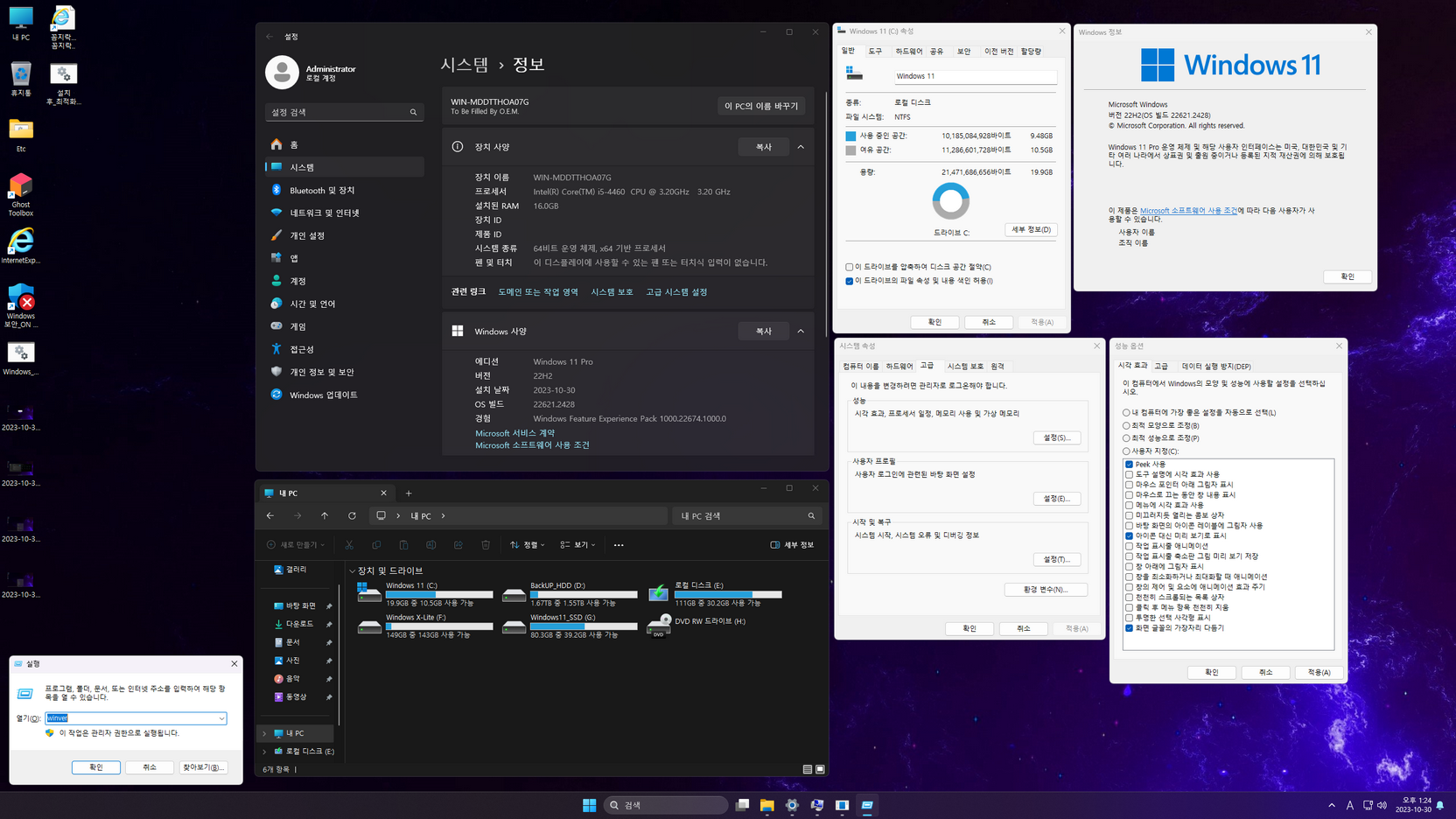Open the 새로 만들기 dropdown in File Explorer
Screen dimensions: 1456x819
(x=296, y=545)
